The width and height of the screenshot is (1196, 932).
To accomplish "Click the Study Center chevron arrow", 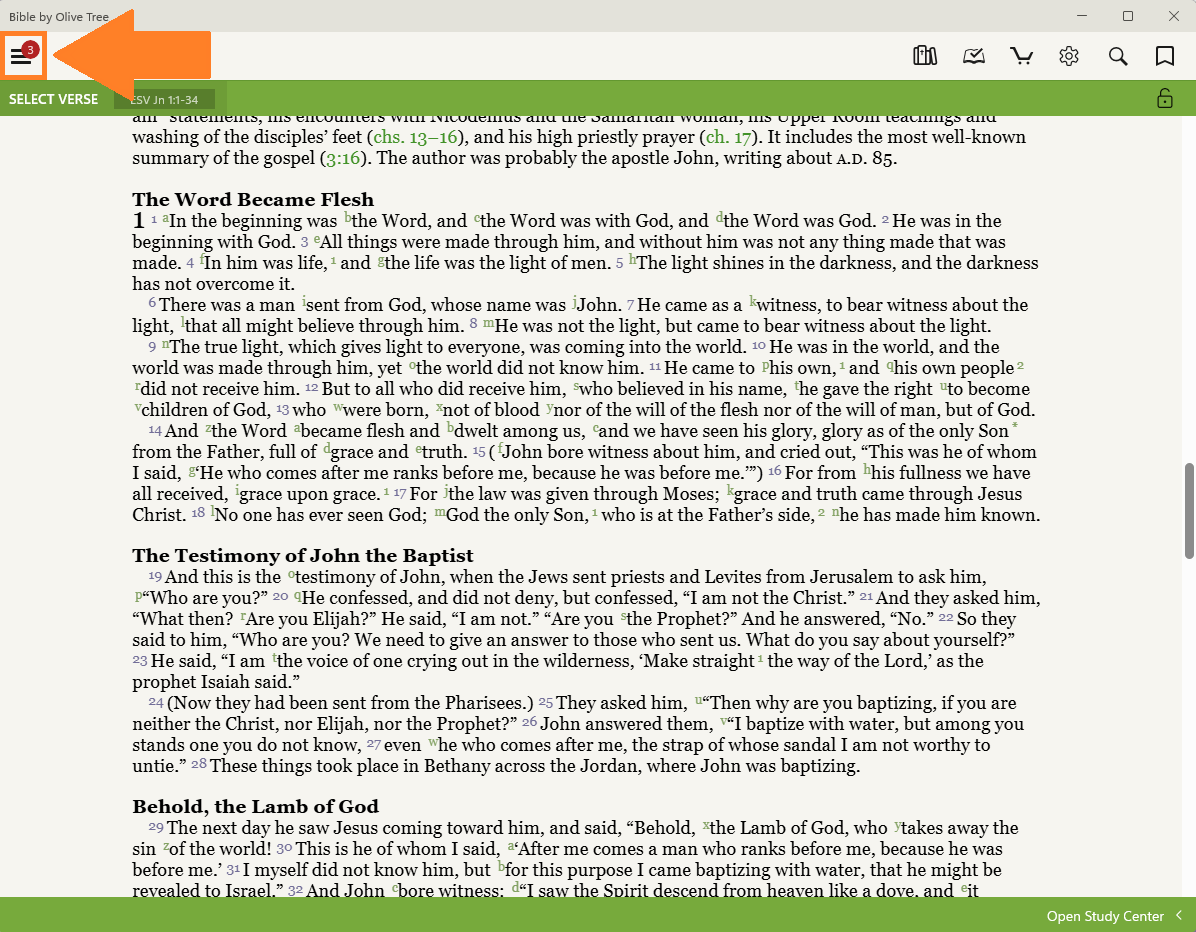I will click(1178, 915).
